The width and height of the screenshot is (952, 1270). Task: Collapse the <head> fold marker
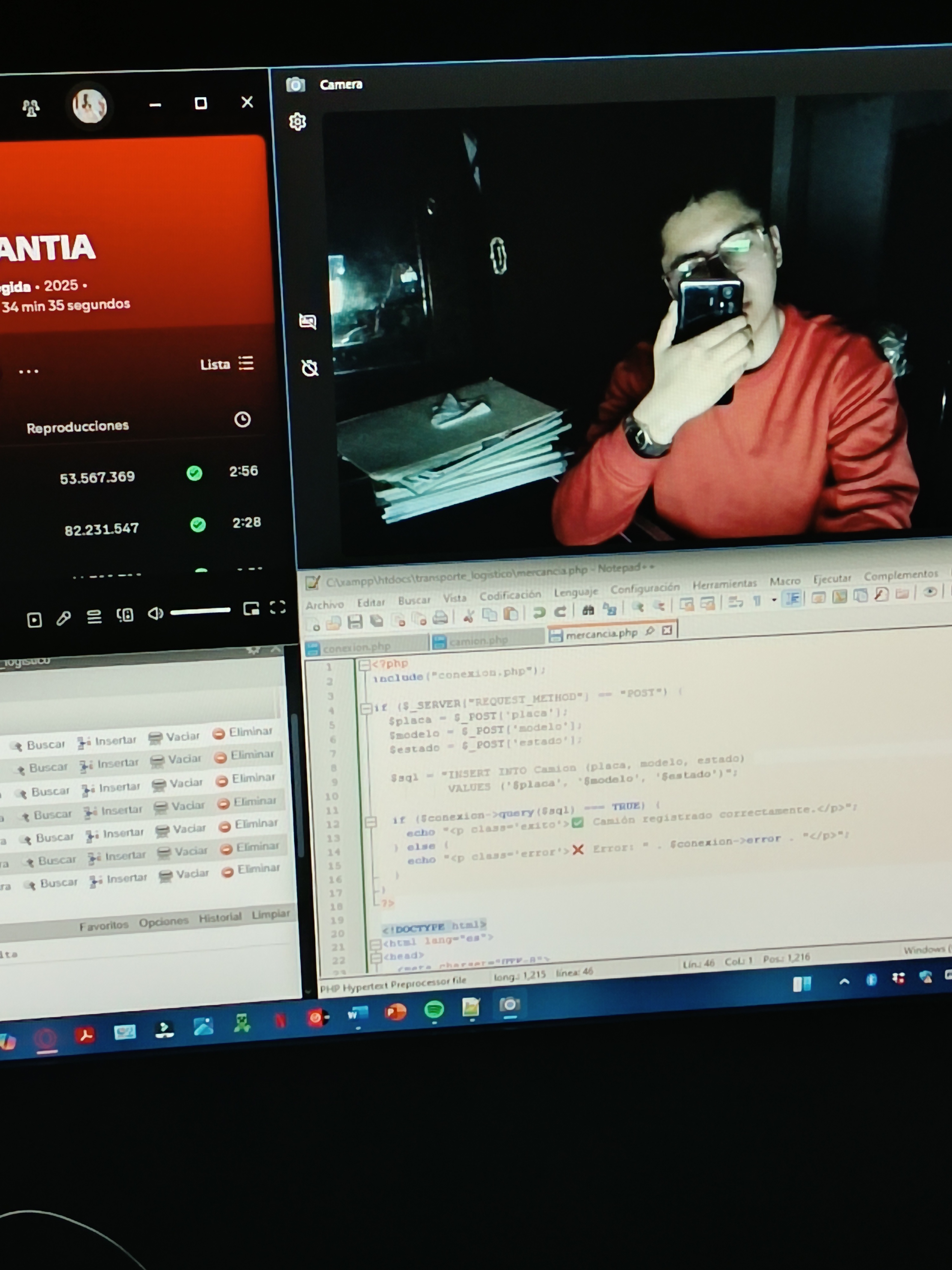coord(376,958)
